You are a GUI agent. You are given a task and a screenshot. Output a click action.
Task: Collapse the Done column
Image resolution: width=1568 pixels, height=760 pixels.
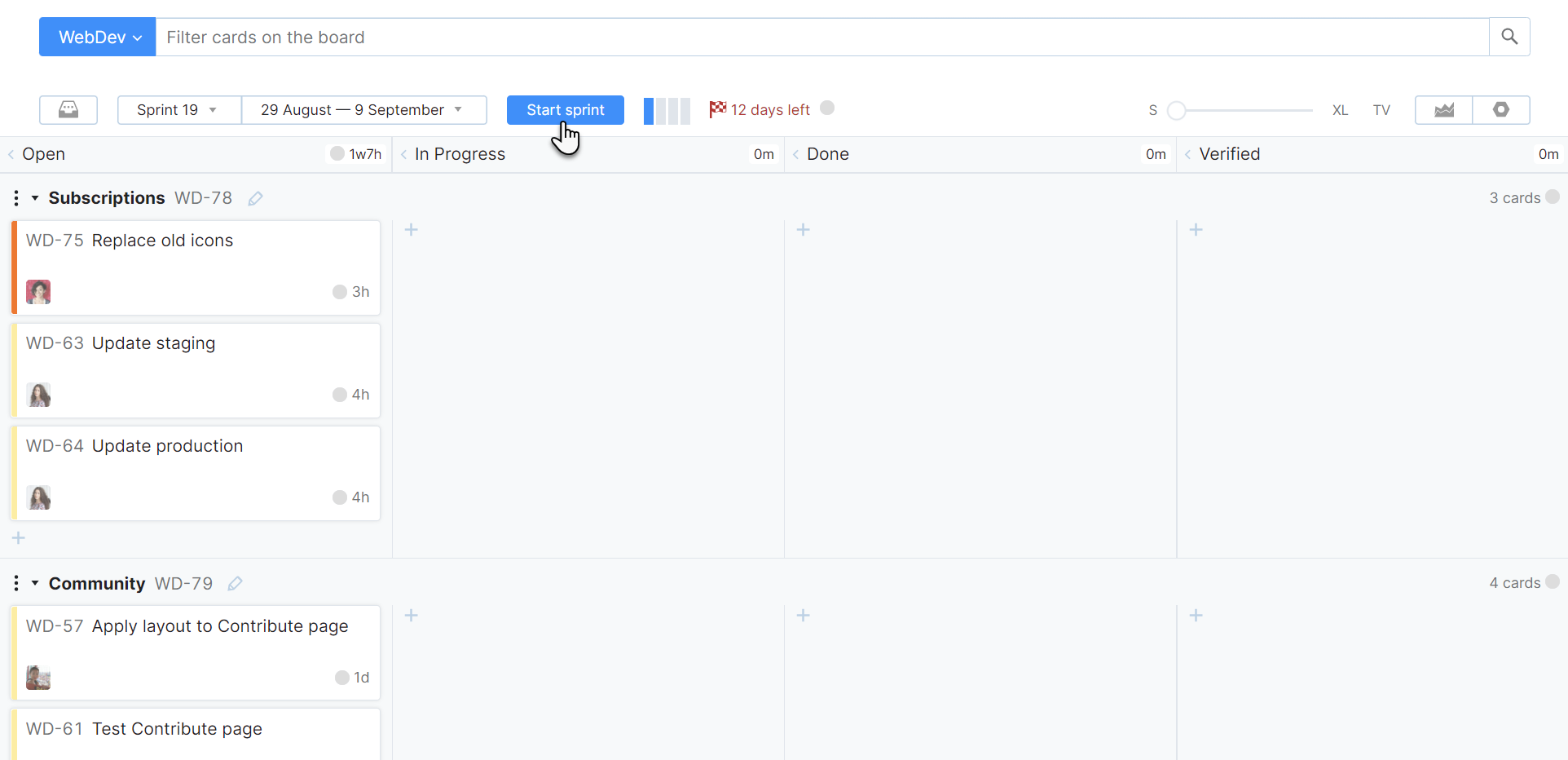tap(795, 154)
